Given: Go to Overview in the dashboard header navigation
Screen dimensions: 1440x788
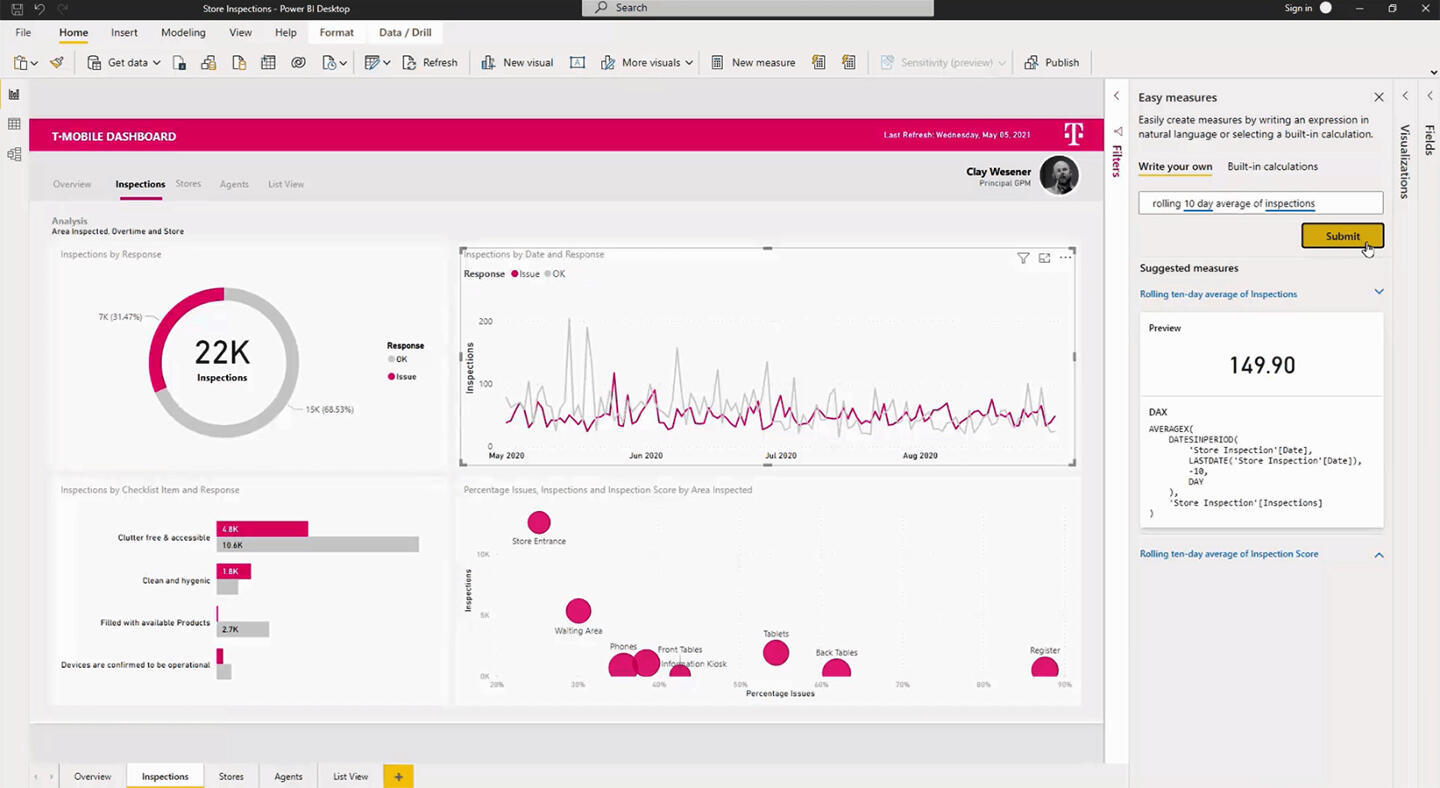Looking at the screenshot, I should click(72, 184).
